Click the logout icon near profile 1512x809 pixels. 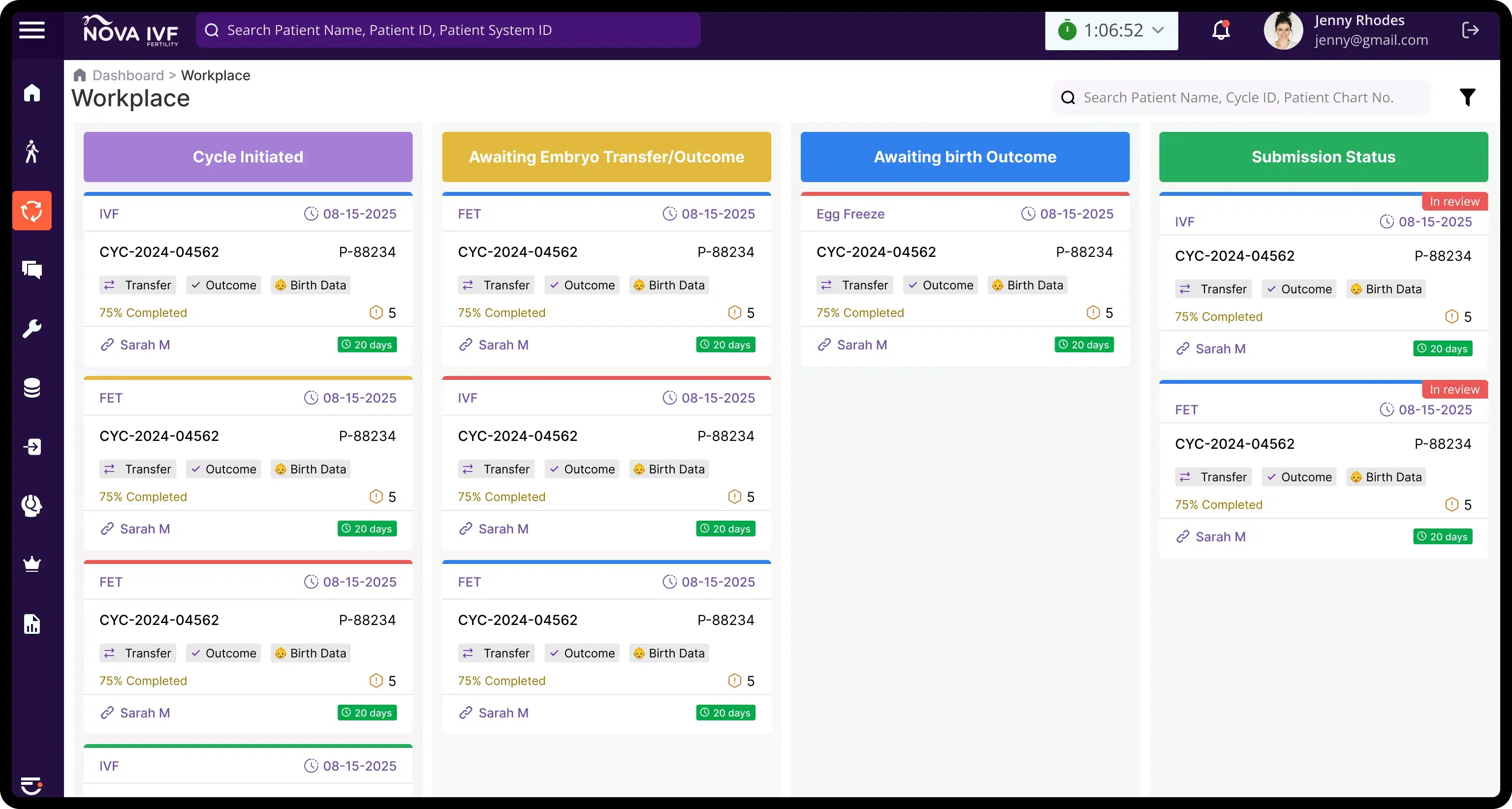(x=1470, y=30)
